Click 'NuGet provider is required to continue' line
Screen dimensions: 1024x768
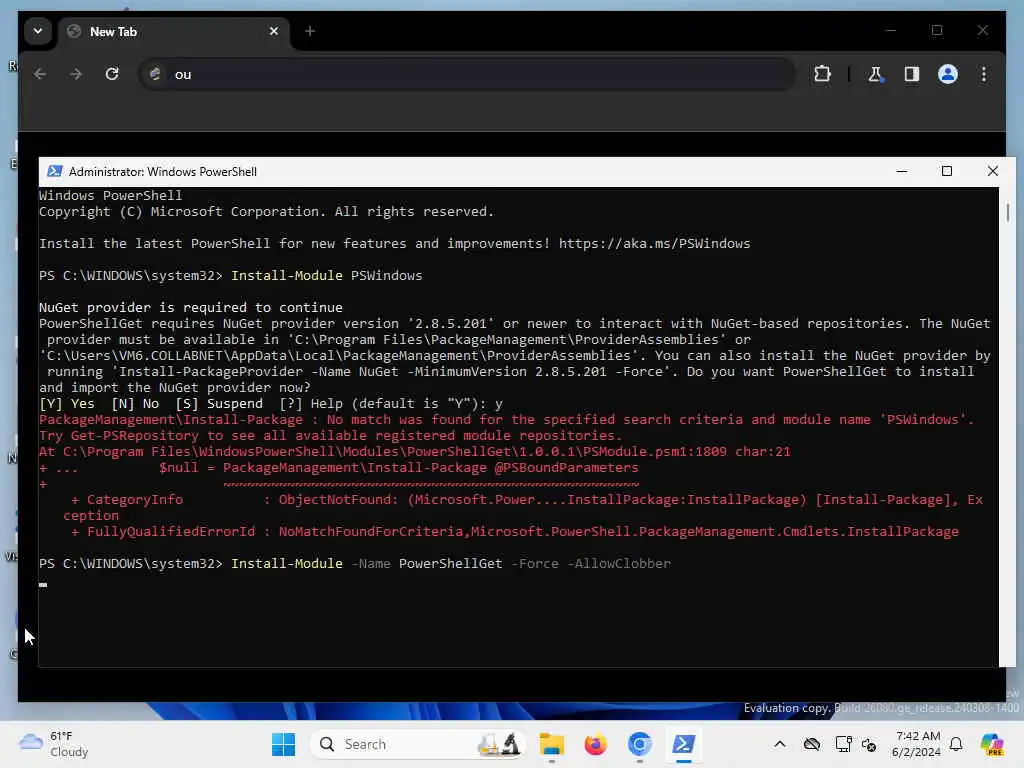(191, 308)
